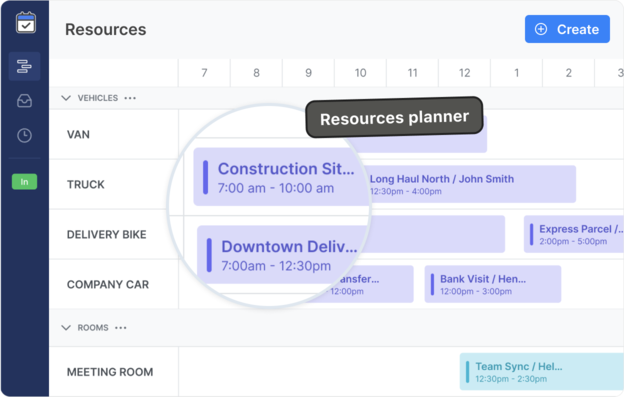
Task: Open the clock time tracking icon
Action: point(24,136)
